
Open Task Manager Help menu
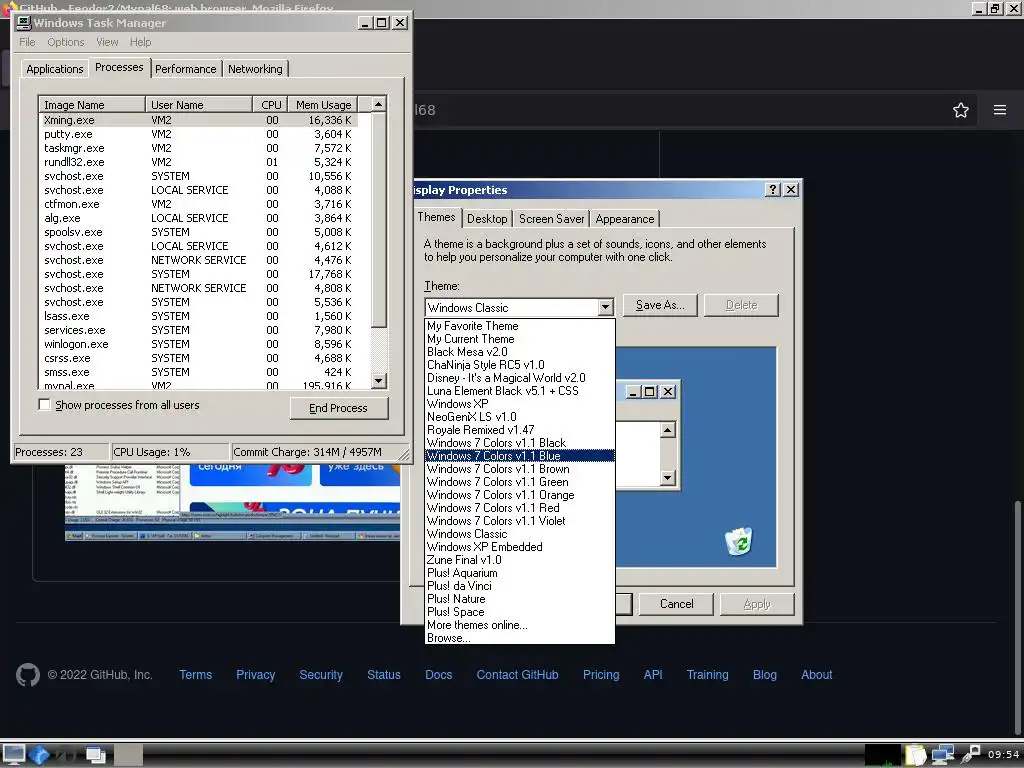140,42
